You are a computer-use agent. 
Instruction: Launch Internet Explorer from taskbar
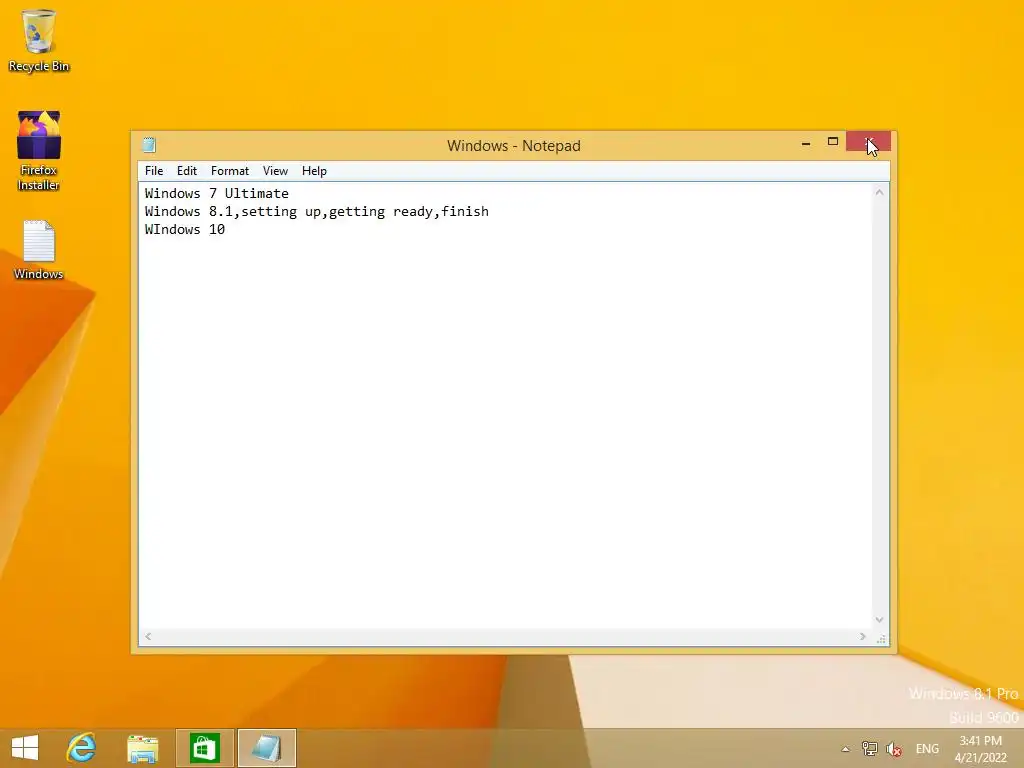pos(82,748)
